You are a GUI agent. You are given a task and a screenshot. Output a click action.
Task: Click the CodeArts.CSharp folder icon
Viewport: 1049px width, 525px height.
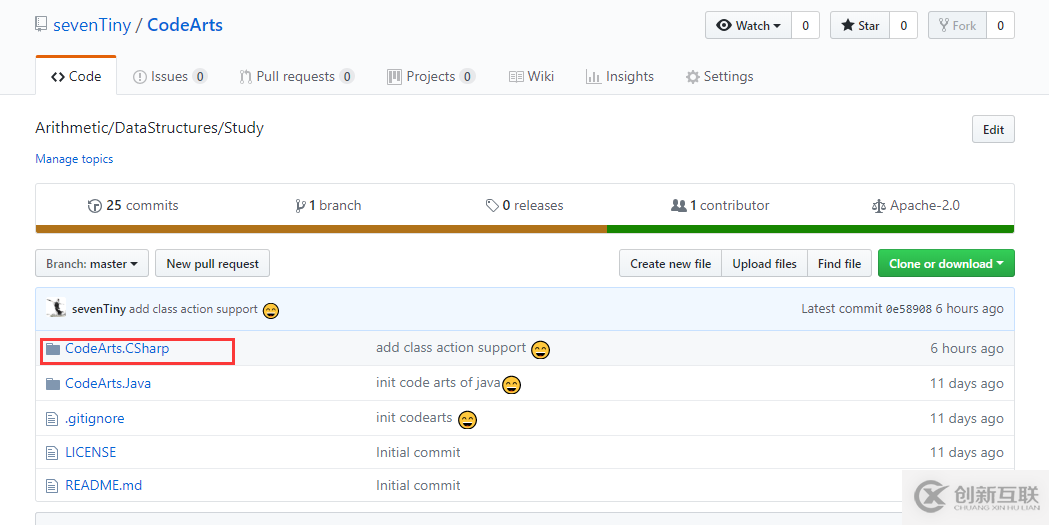(53, 348)
